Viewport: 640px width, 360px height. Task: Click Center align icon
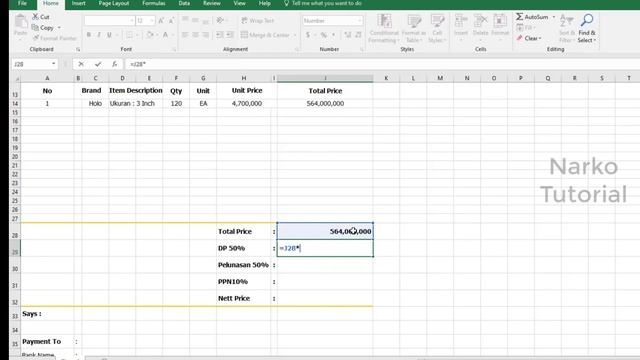point(195,35)
